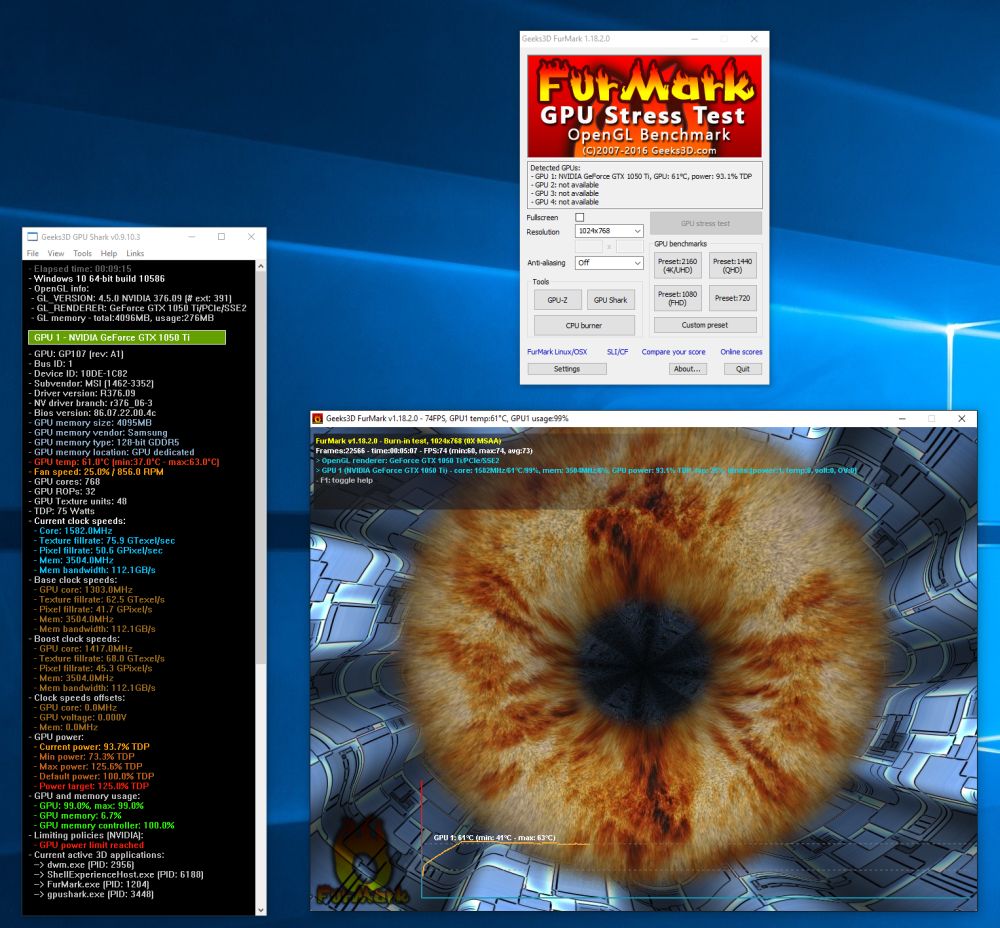Click the 'Core: 1582.0MHz' current clock line

[75, 531]
